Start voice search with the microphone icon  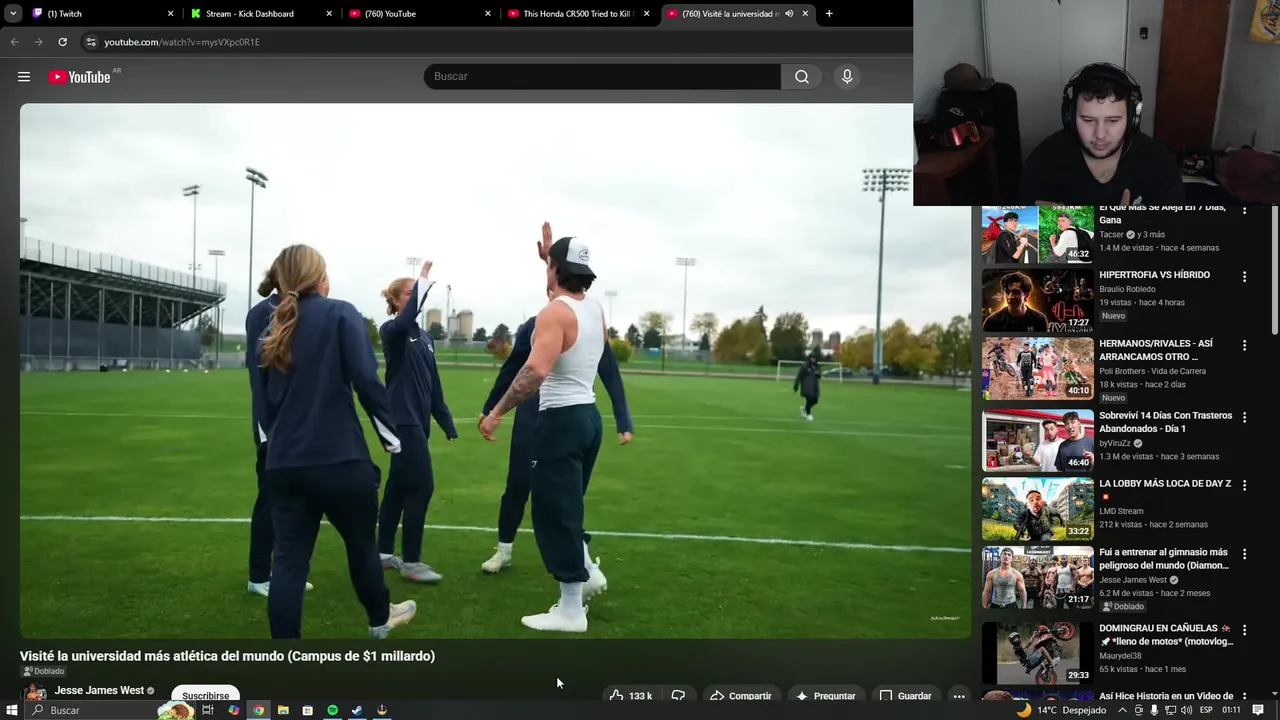point(847,77)
